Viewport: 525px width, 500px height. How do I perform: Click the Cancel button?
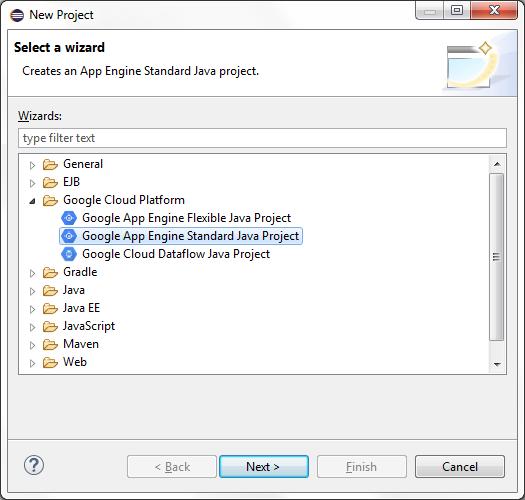click(460, 466)
